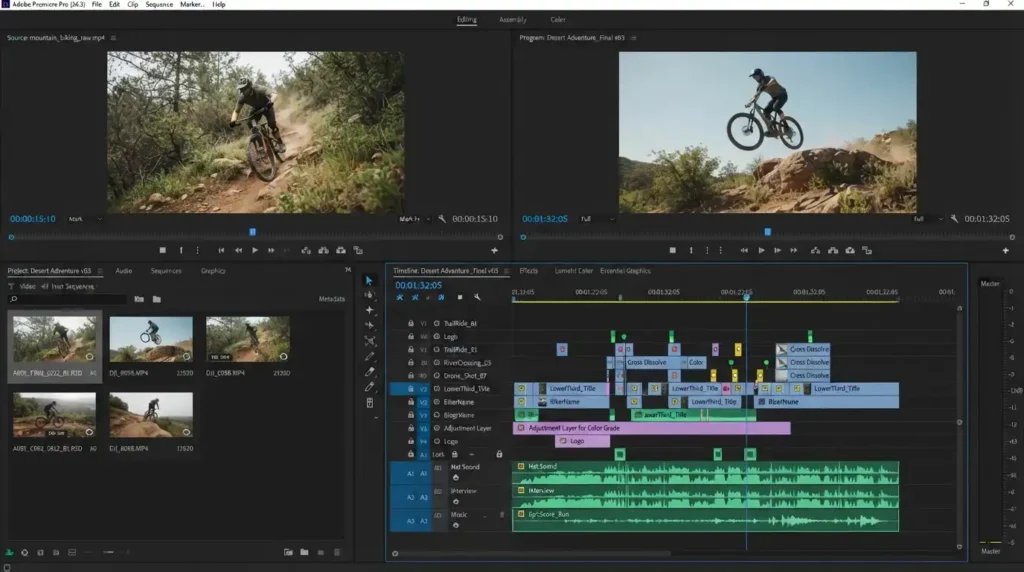This screenshot has height=572, width=1024.
Task: Click the Extract icon in Program monitor
Action: tap(833, 250)
